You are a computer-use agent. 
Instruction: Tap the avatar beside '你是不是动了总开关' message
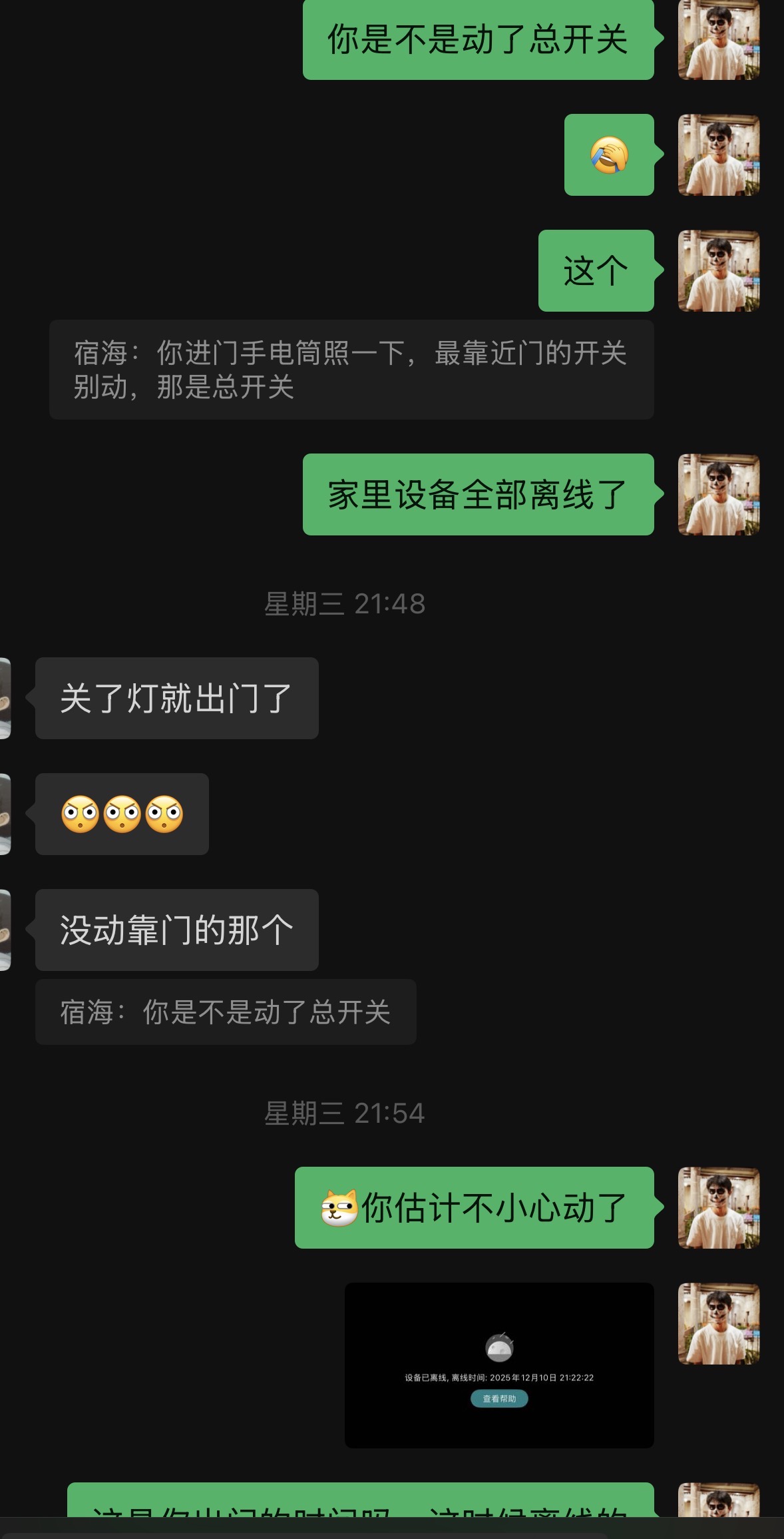[719, 39]
